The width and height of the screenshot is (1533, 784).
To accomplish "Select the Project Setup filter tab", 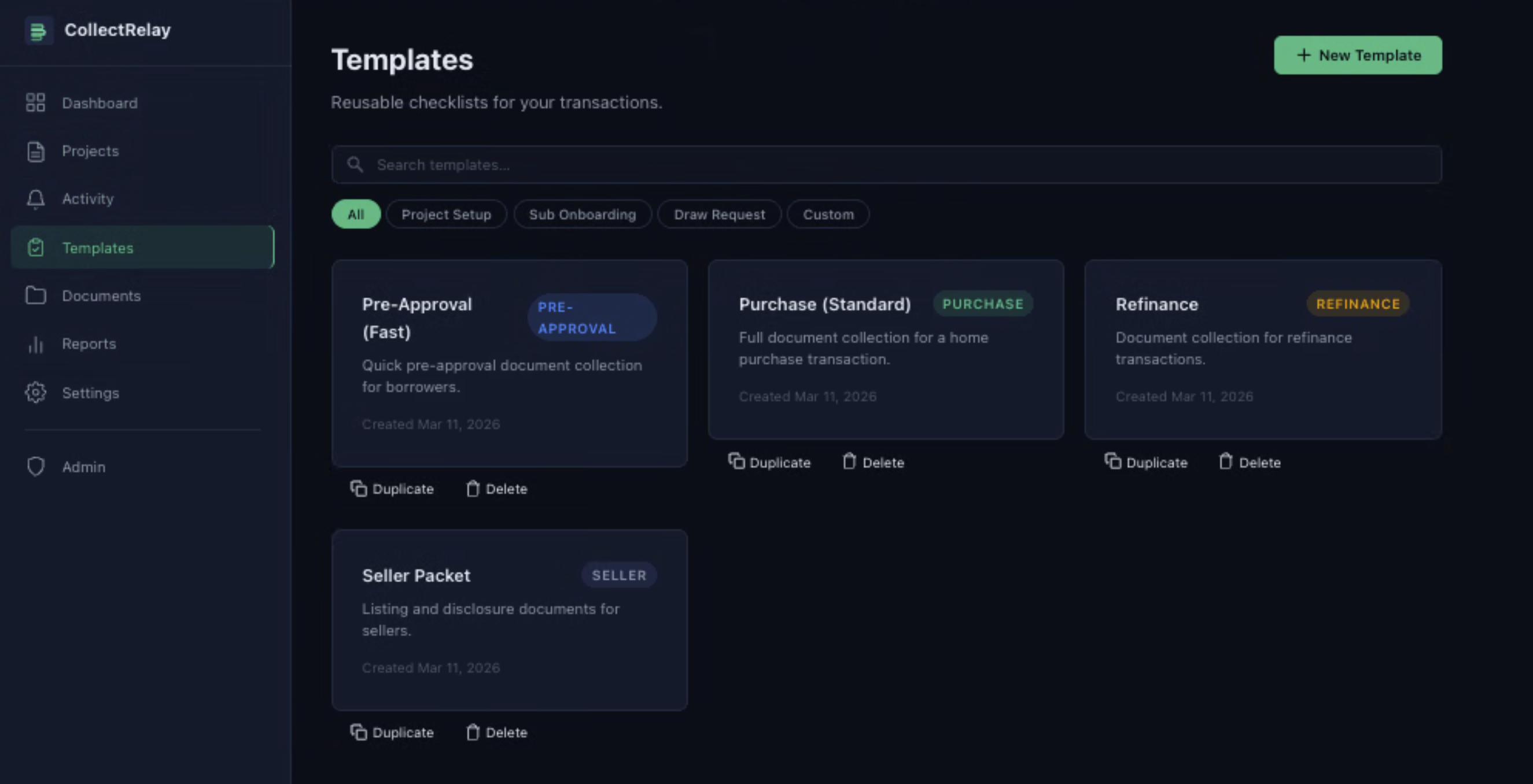I will pos(446,214).
